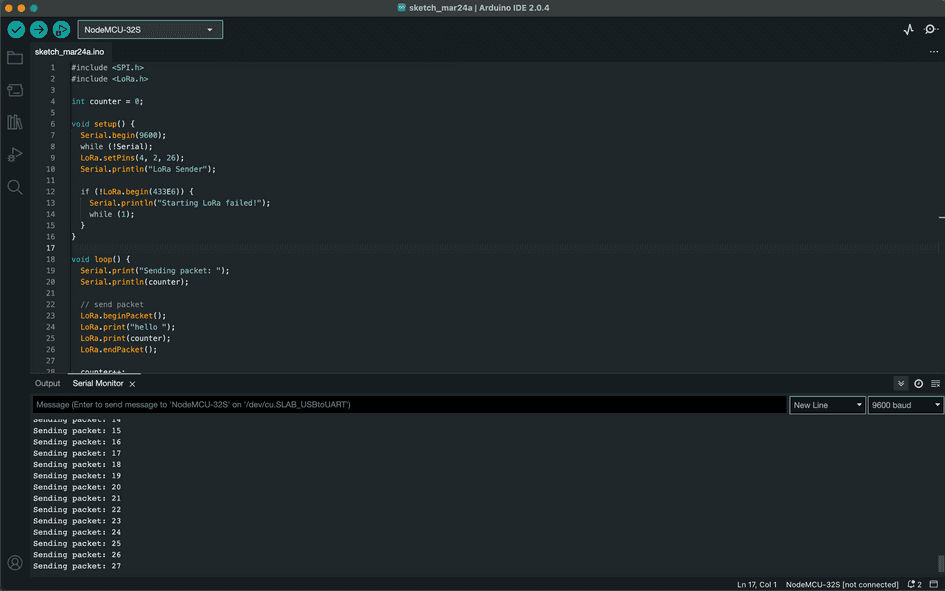Close the Serial Monitor tab

(132, 384)
